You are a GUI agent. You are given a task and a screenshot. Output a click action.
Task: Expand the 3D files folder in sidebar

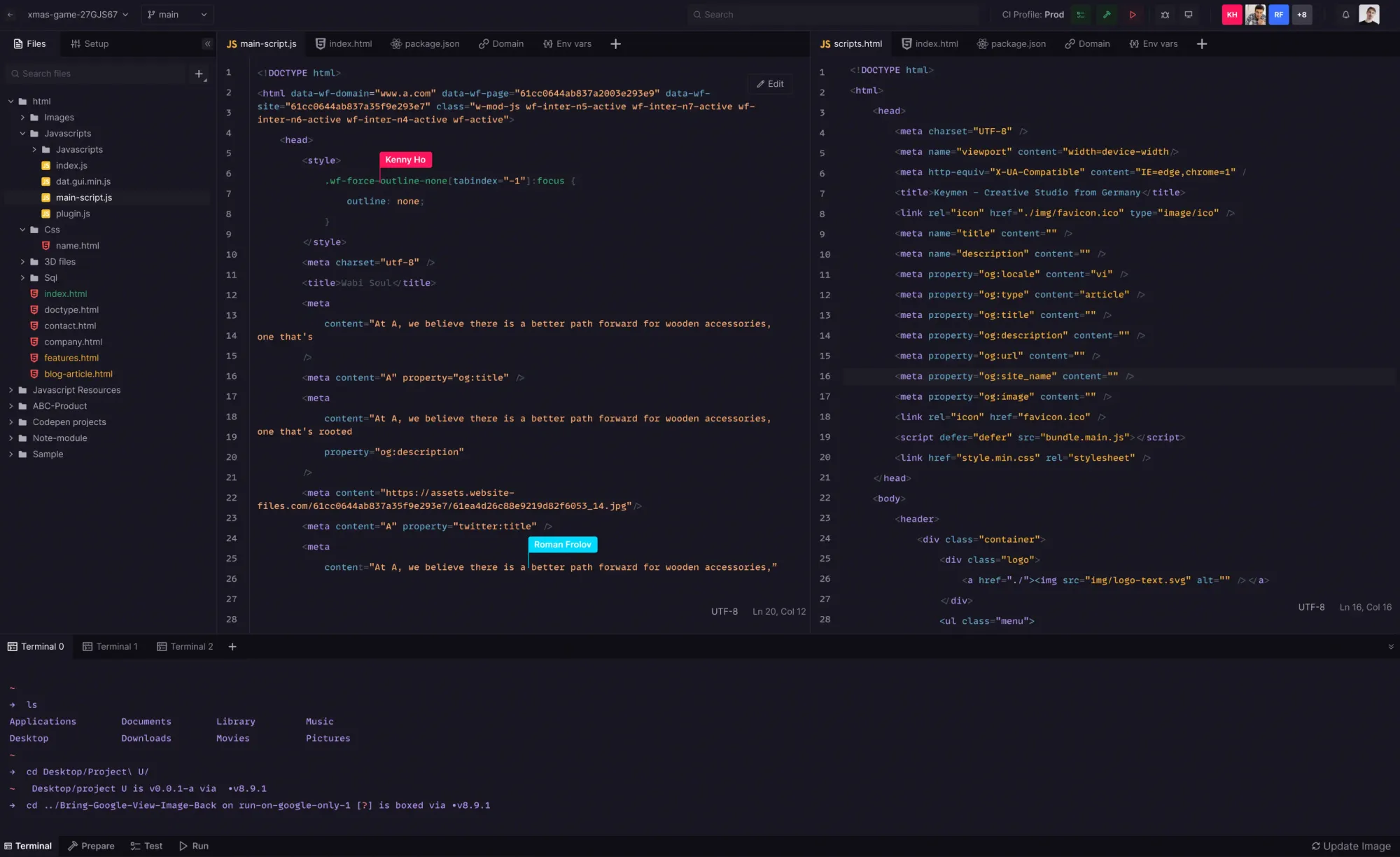pyautogui.click(x=22, y=261)
